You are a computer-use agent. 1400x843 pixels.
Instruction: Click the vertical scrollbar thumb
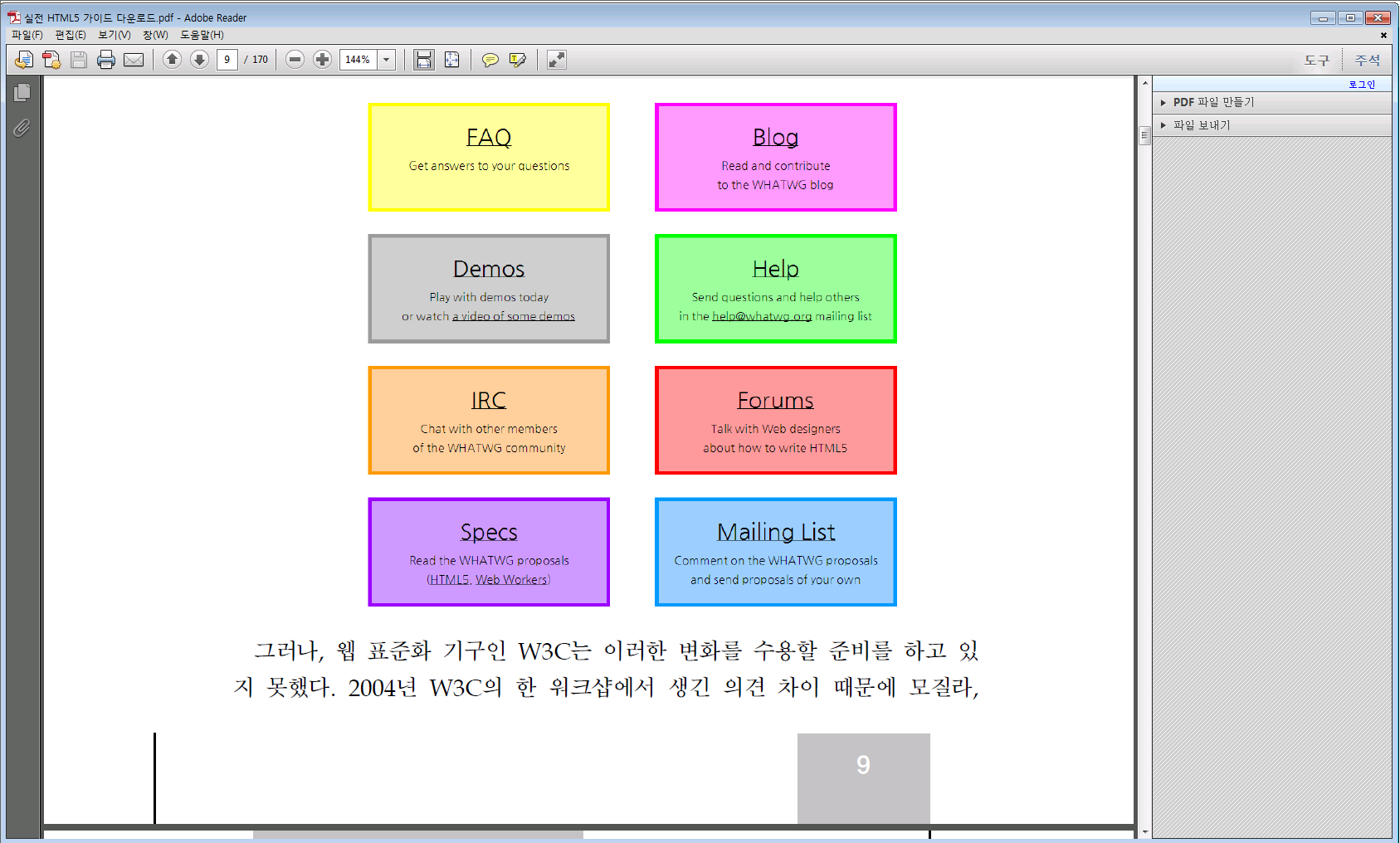(1145, 135)
